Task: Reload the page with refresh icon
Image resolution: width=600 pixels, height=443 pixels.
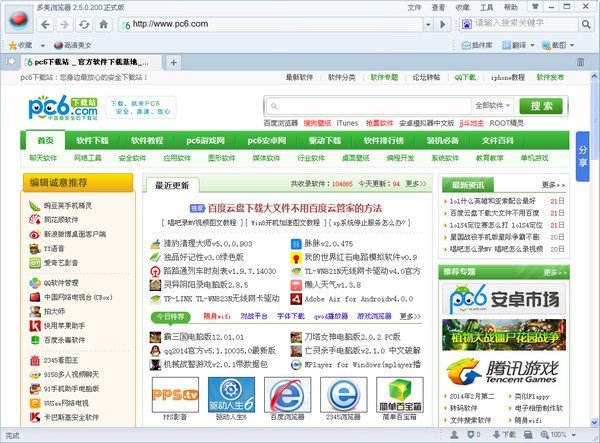Action: [84, 24]
